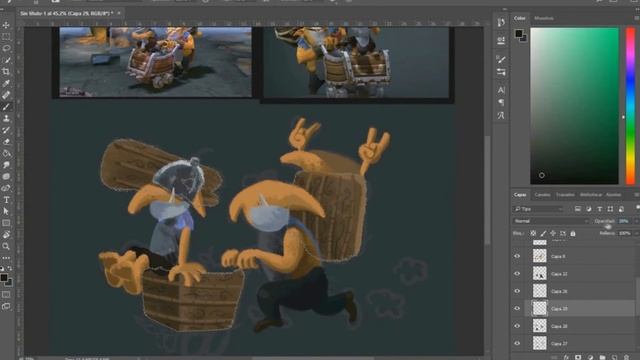Delete the selected layer
The image size is (640, 360).
(x=626, y=357)
